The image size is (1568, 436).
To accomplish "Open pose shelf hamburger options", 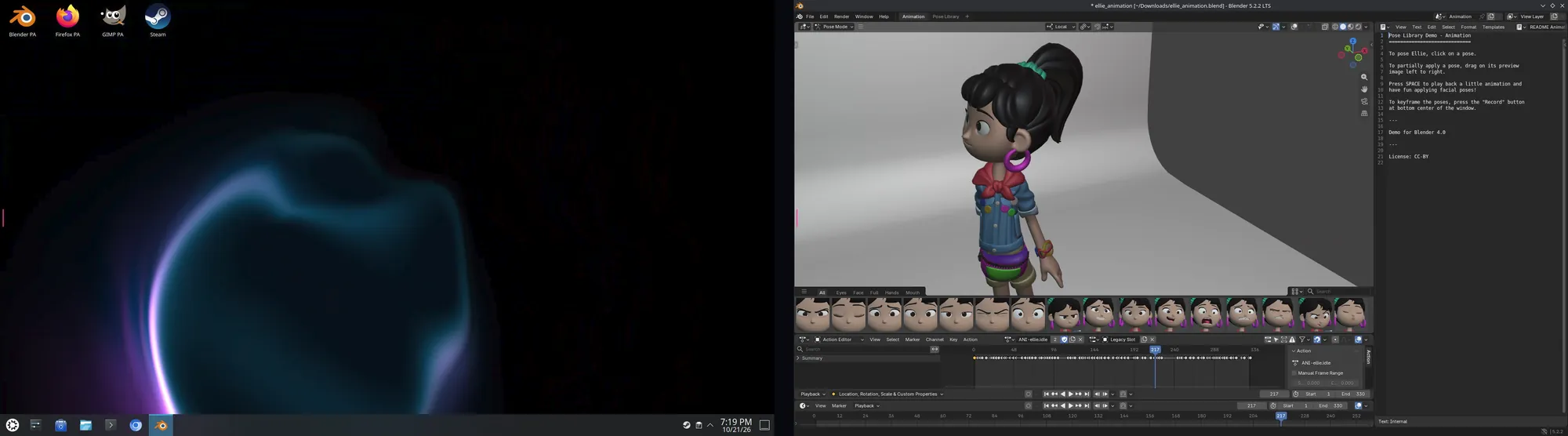I will pyautogui.click(x=804, y=292).
